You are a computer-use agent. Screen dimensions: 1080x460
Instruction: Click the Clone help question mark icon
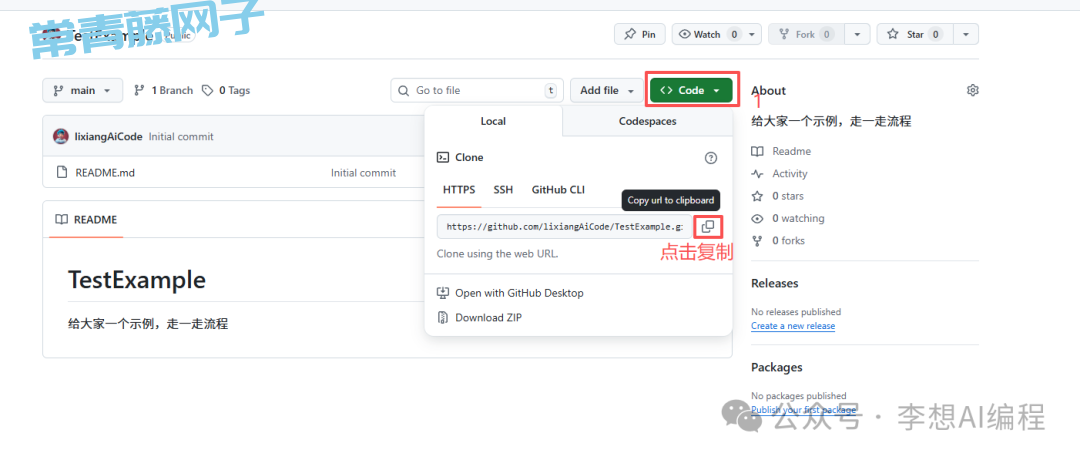[711, 158]
